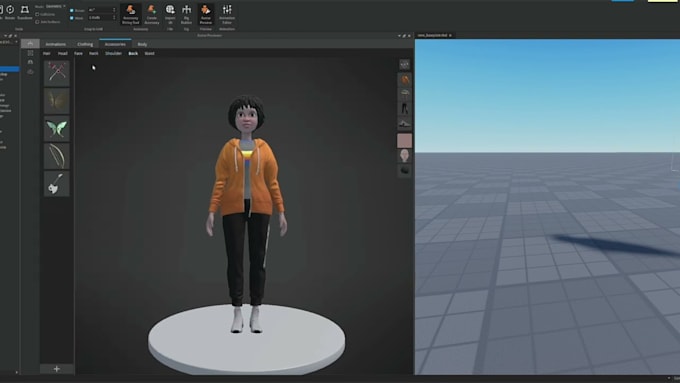Select the Rotate tool in the ribbon
The image size is (680, 383).
[10, 12]
